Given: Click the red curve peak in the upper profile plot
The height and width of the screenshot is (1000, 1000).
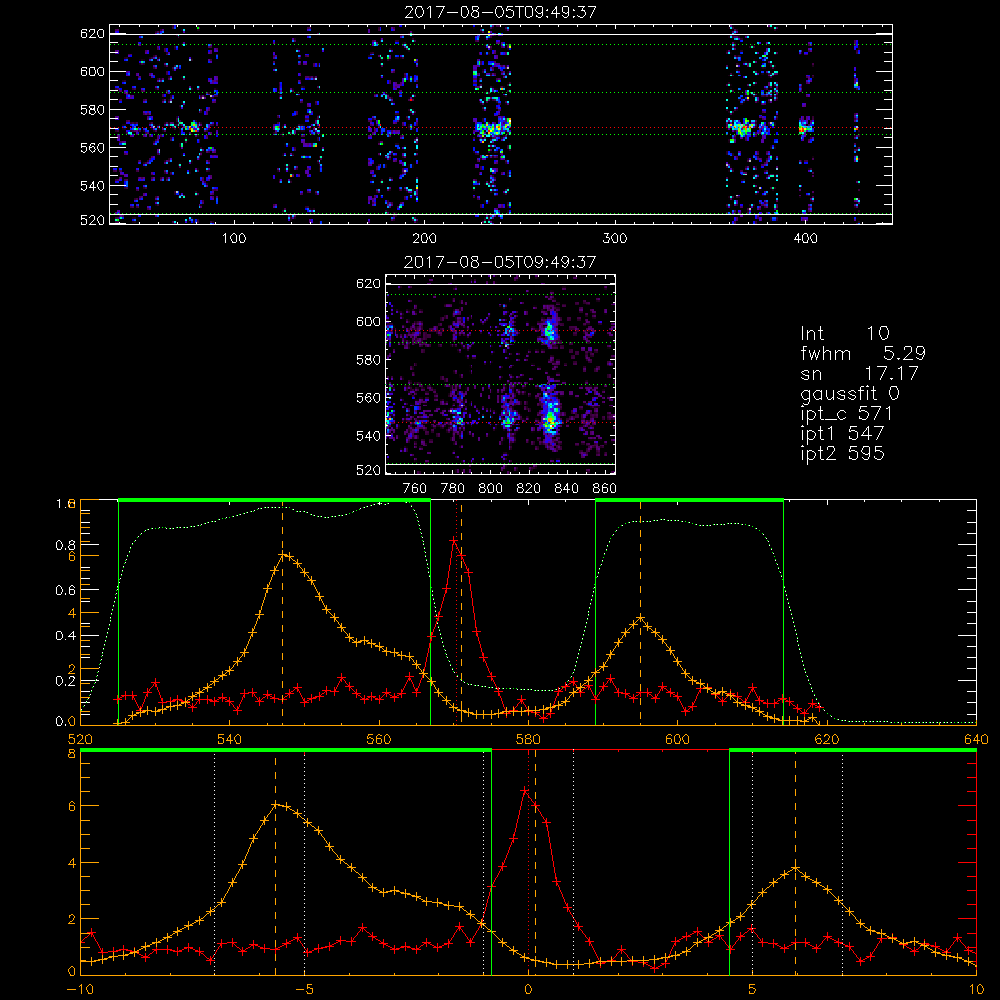Looking at the screenshot, I should coord(453,540).
